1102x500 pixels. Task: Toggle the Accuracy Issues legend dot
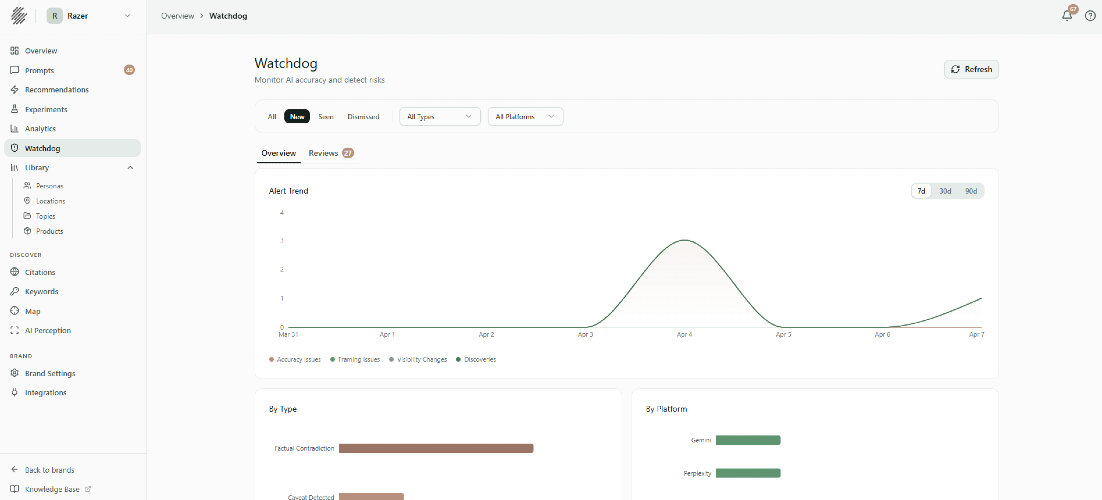(x=271, y=359)
